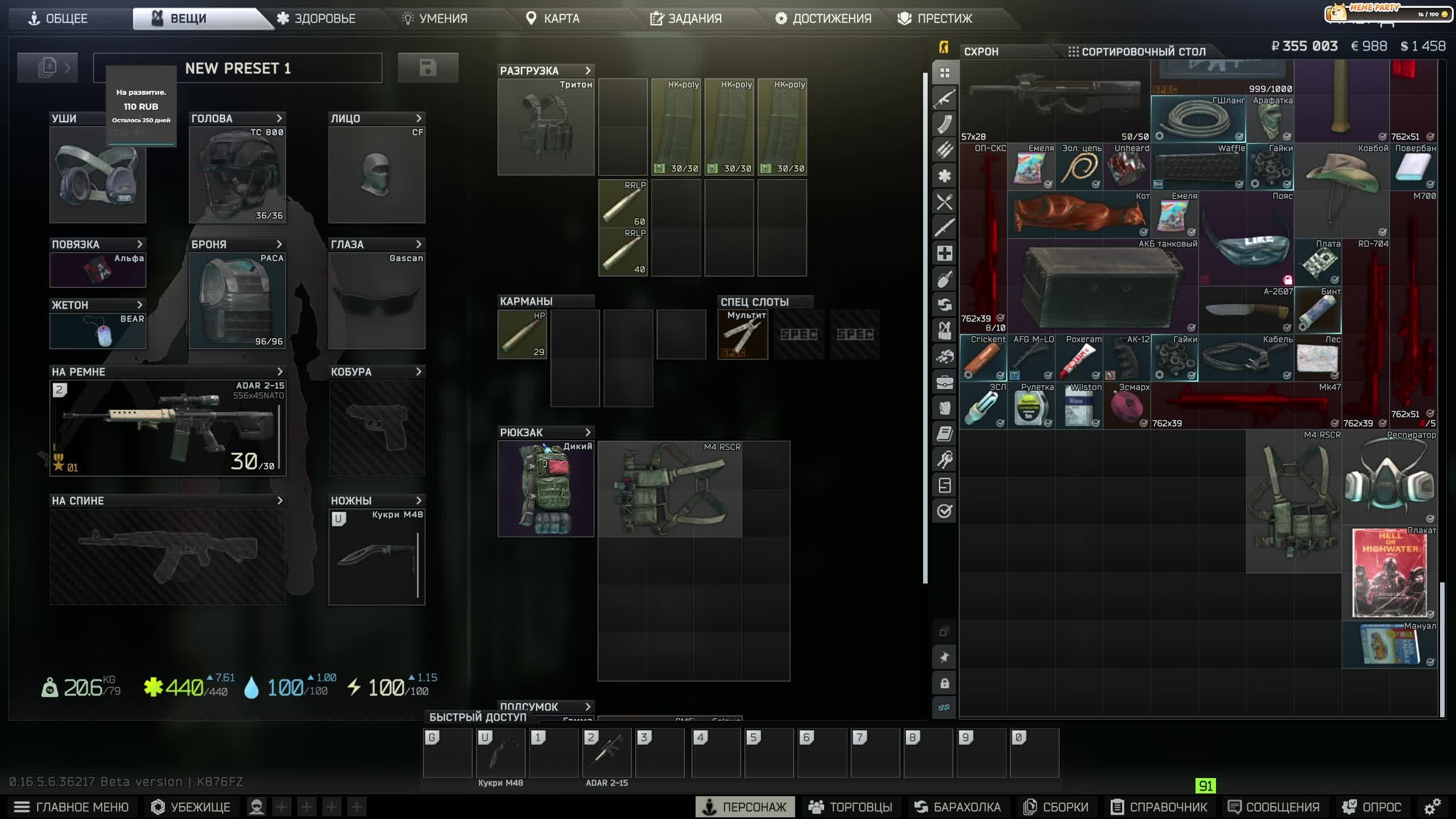Toggle pinned items star icon

coord(945,657)
